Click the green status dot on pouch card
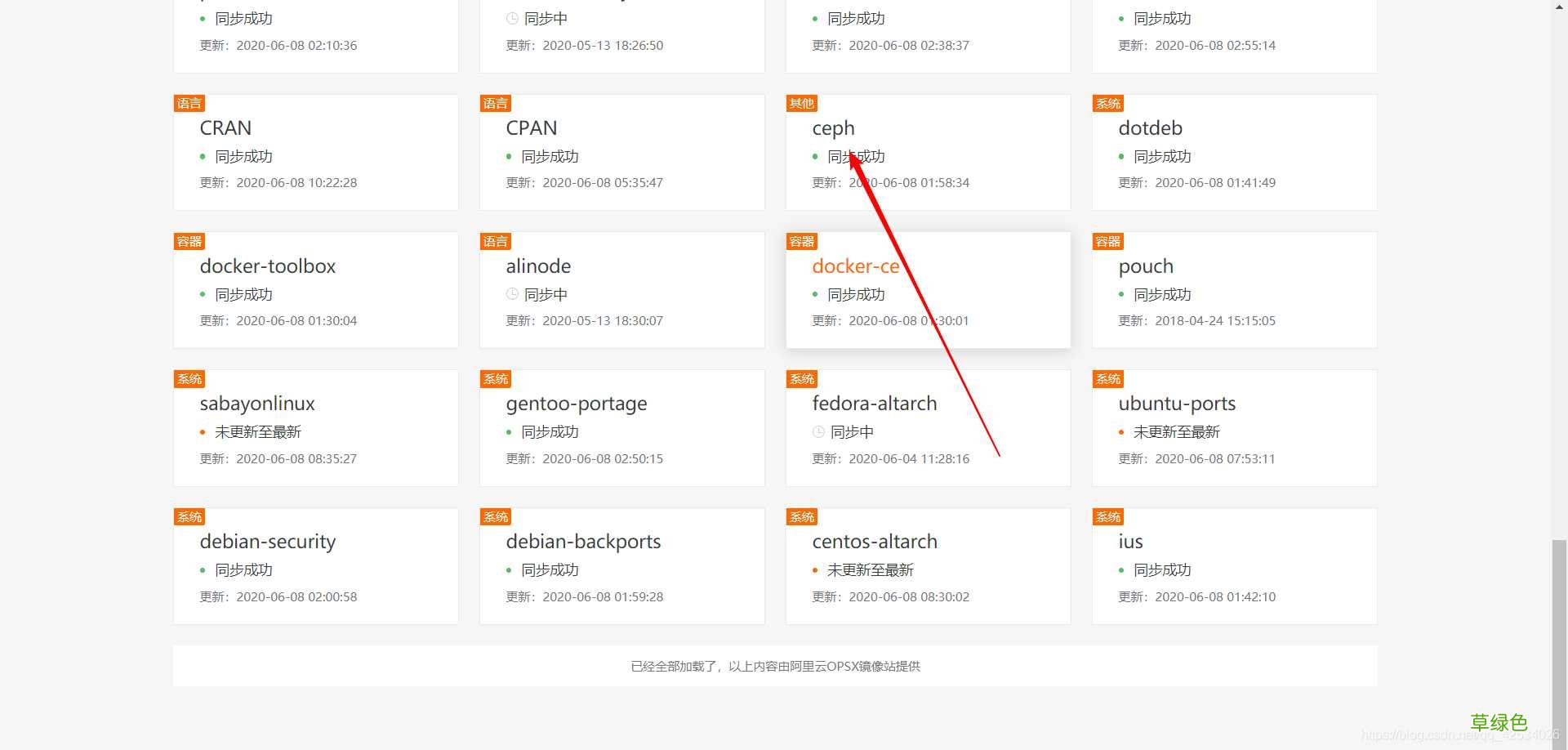The image size is (1568, 750). point(1121,294)
